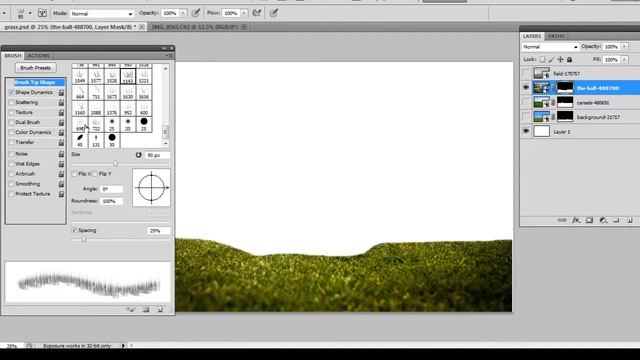The height and width of the screenshot is (360, 640).
Task: Open the Opacity slider arrow in options bar
Action: pyautogui.click(x=183, y=13)
